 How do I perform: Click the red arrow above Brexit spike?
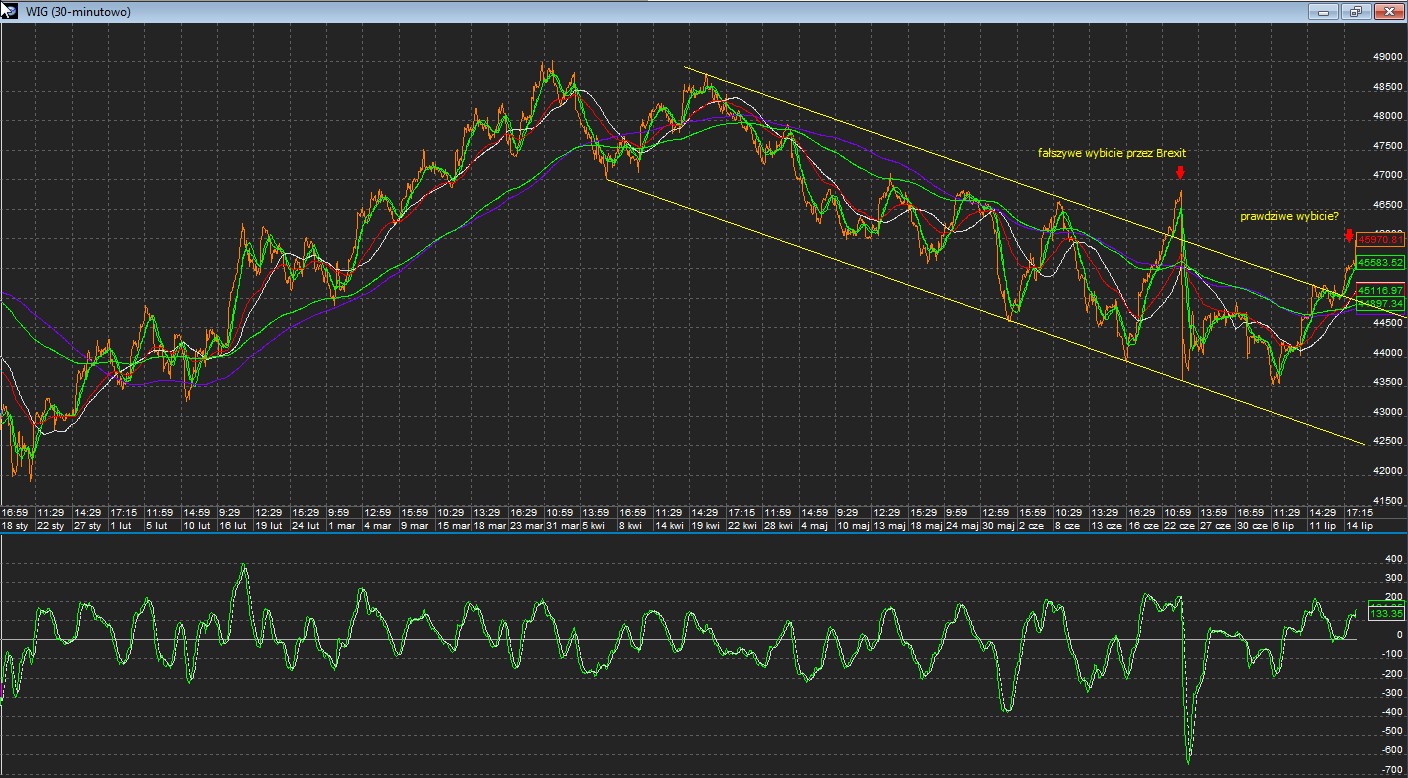click(1181, 173)
